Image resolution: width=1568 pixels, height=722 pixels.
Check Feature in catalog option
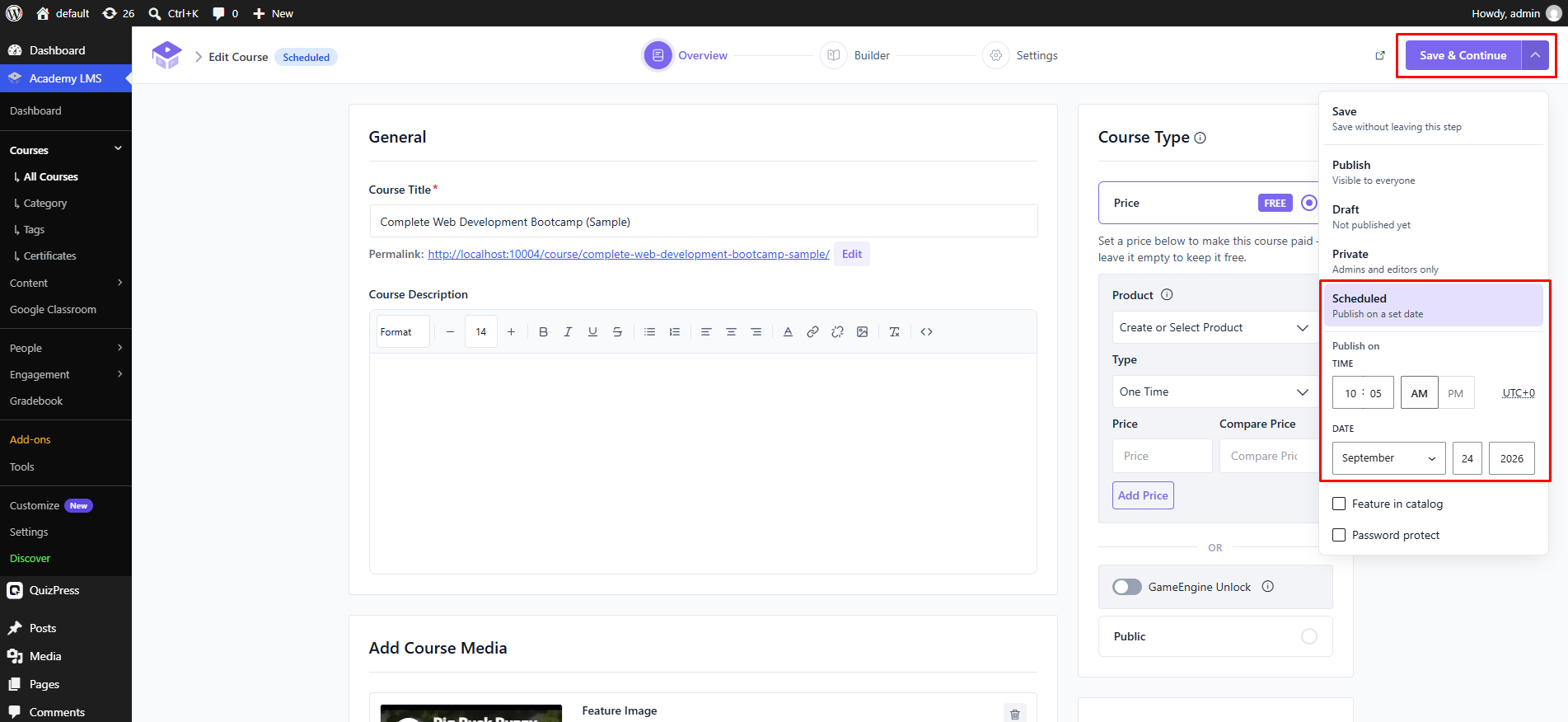pyautogui.click(x=1339, y=504)
